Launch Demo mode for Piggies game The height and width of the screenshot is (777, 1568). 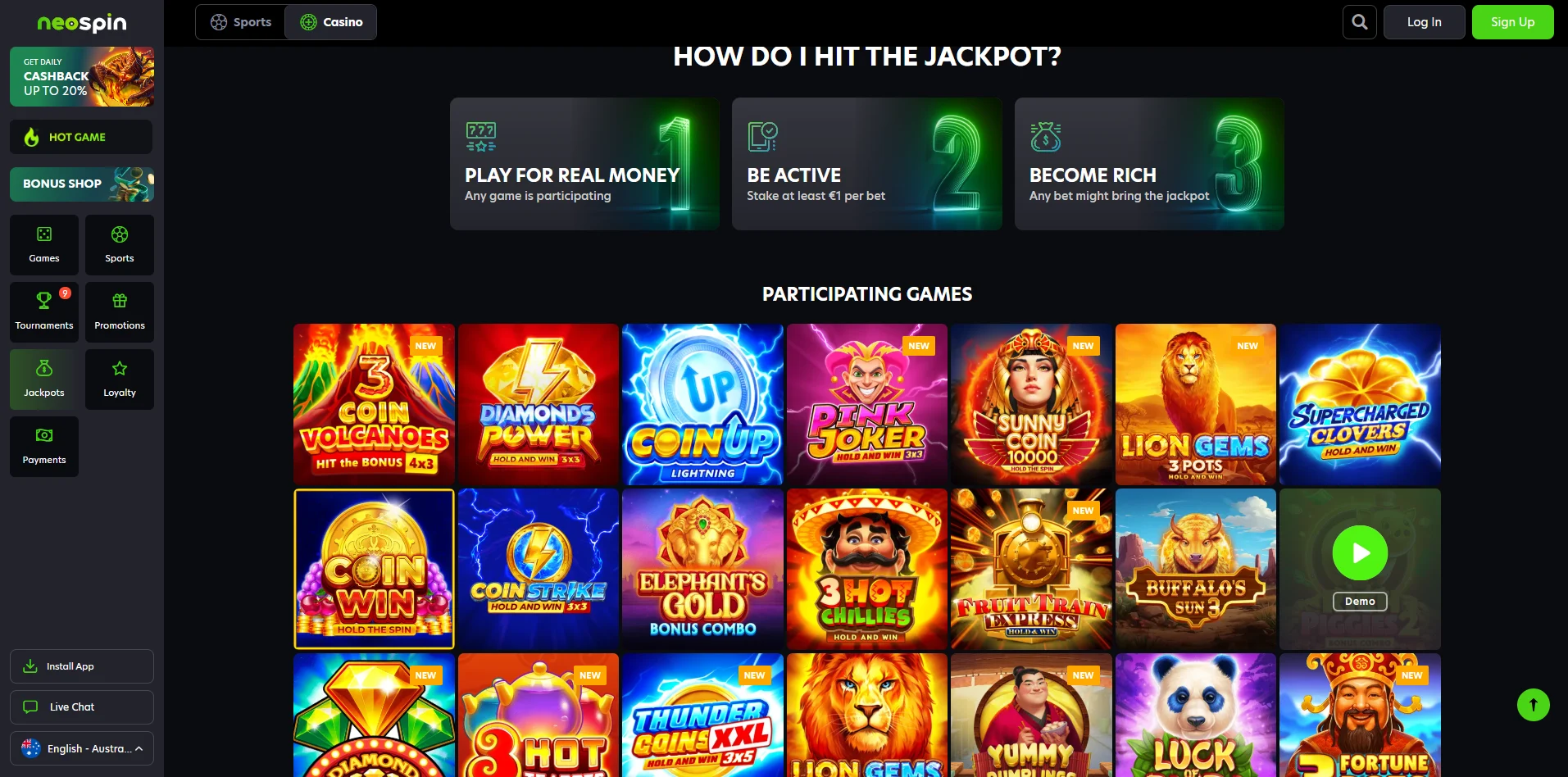click(x=1360, y=602)
